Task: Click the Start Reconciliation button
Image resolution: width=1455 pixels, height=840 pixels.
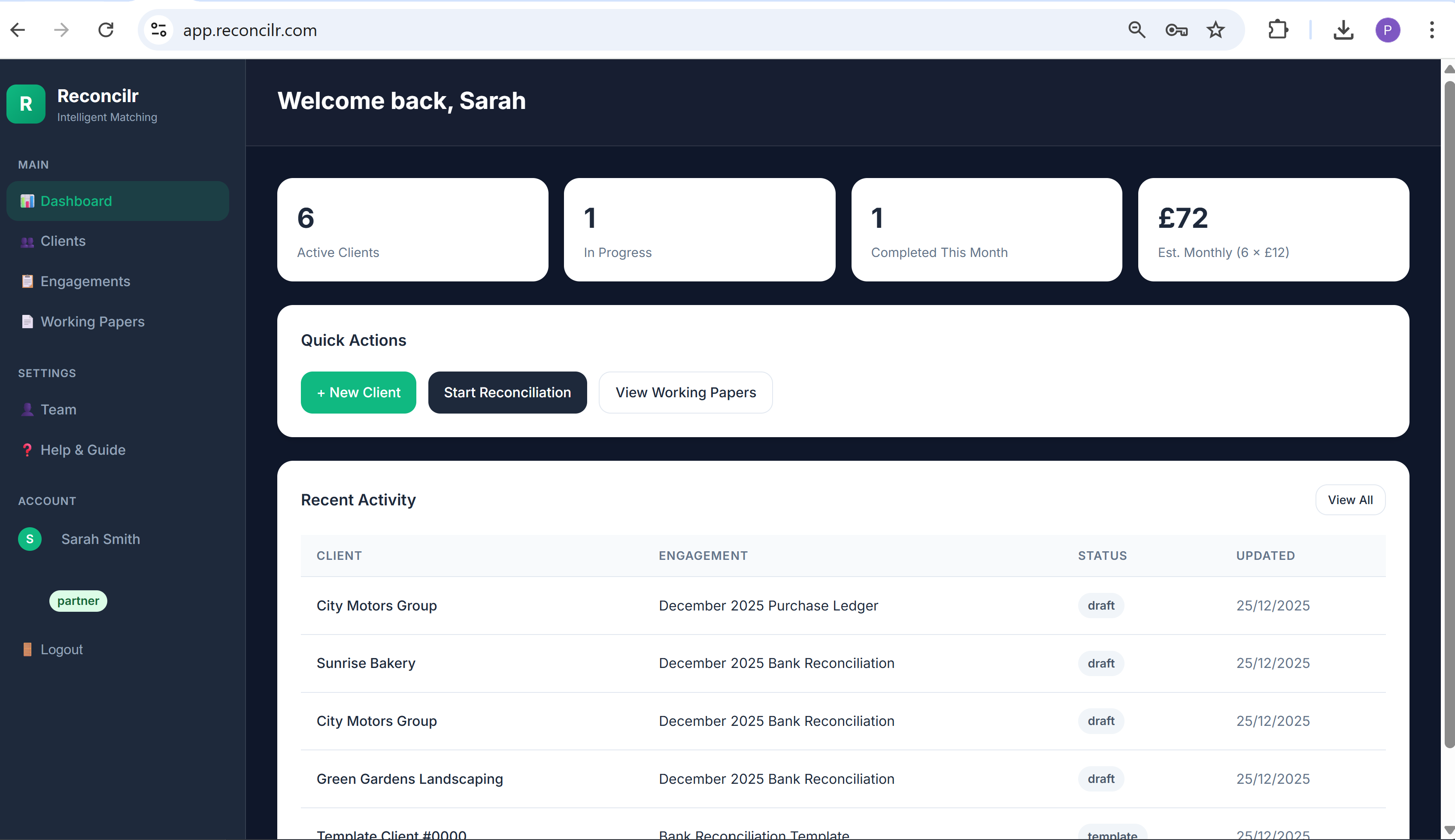Action: tap(507, 392)
